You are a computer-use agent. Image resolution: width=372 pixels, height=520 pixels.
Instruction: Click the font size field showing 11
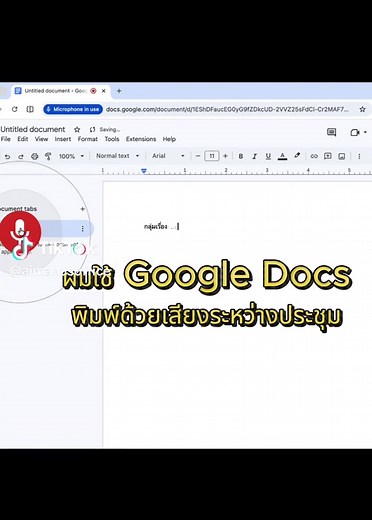[x=212, y=156]
